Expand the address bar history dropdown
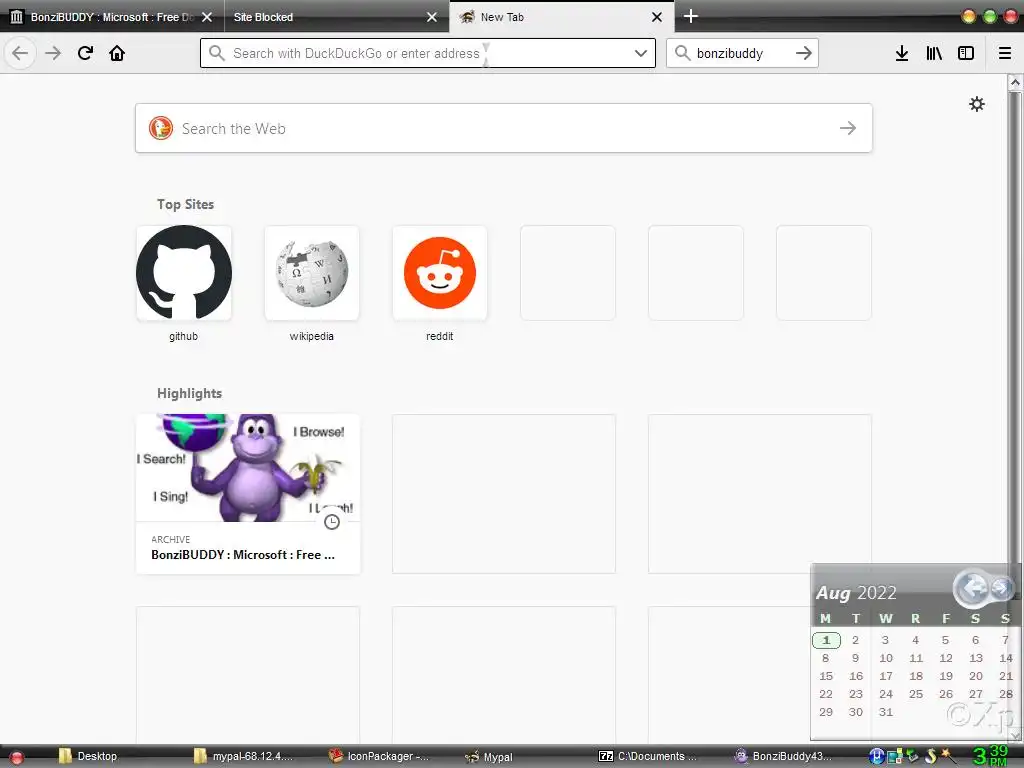The width and height of the screenshot is (1024, 768). click(641, 53)
